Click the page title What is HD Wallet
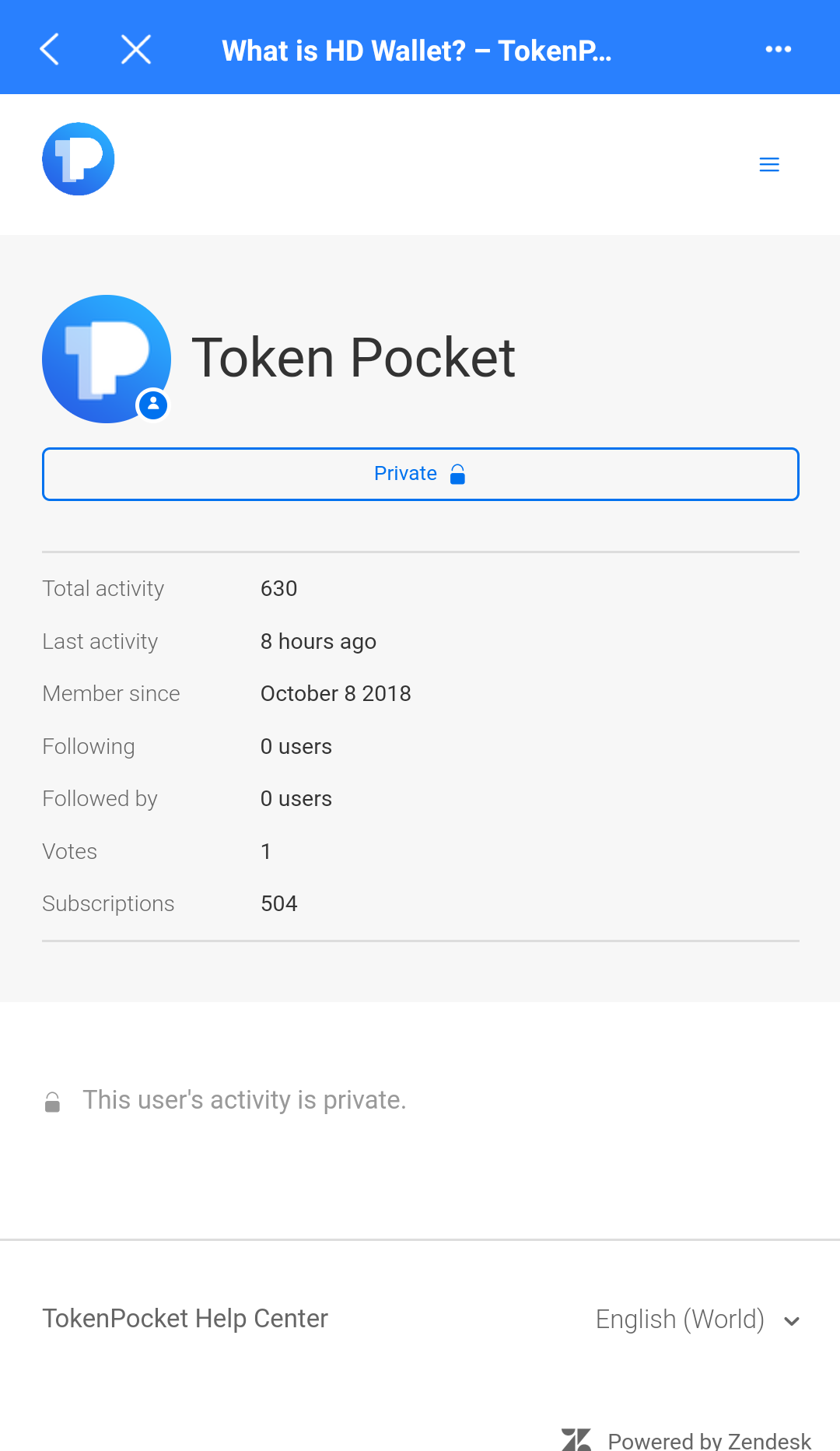This screenshot has height=1451, width=840. coord(417,51)
